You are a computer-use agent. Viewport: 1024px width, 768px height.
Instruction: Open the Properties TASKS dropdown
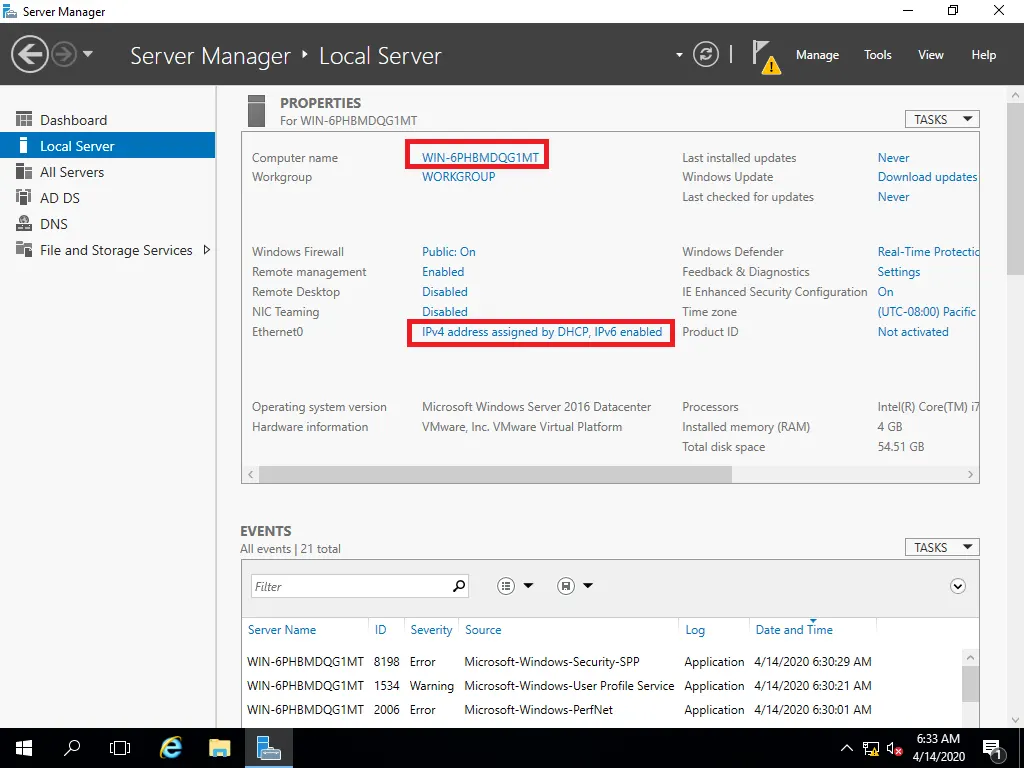coord(942,120)
